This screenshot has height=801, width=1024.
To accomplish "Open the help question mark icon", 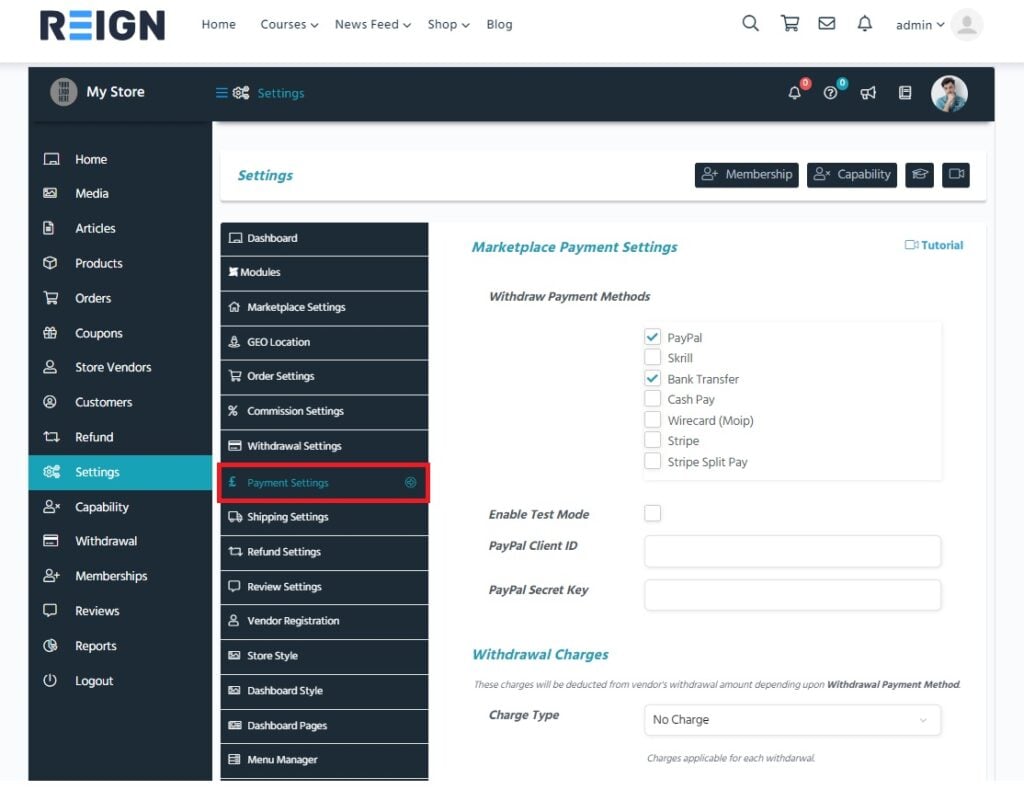I will click(830, 92).
